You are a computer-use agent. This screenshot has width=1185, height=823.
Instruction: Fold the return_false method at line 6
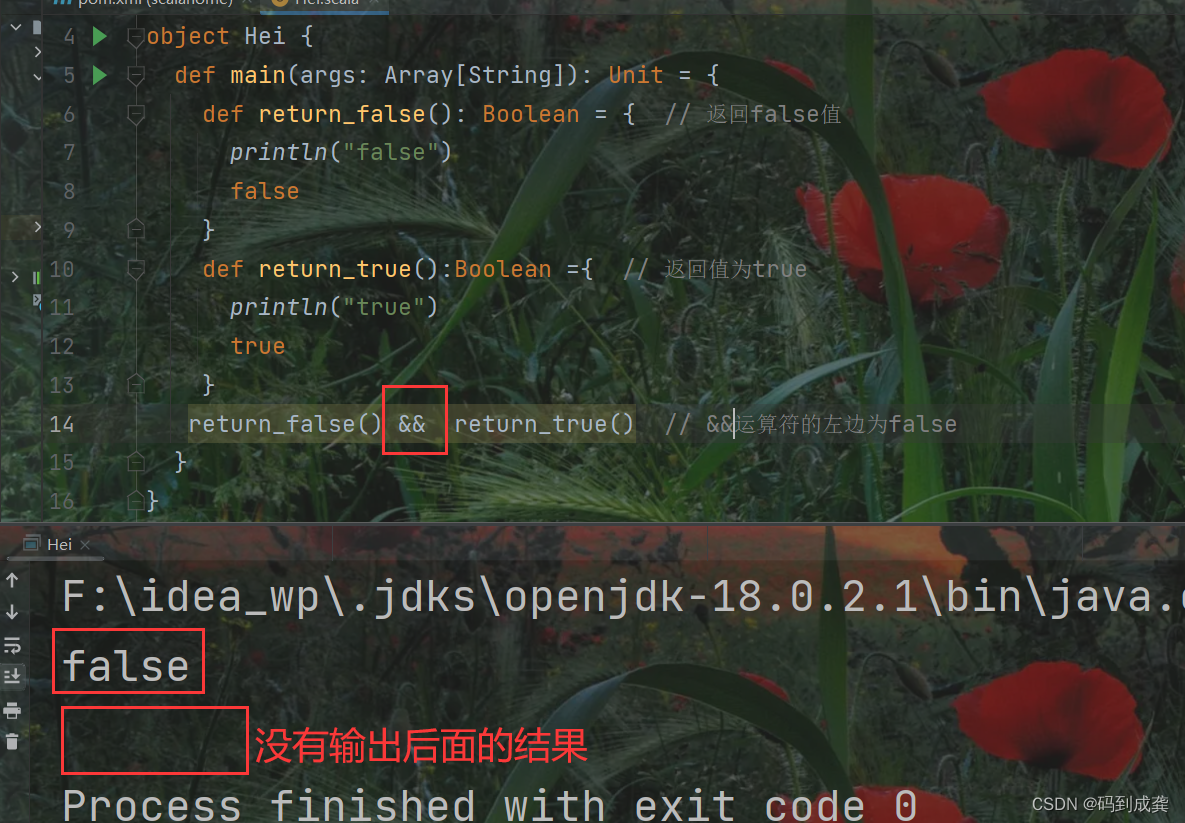[136, 115]
